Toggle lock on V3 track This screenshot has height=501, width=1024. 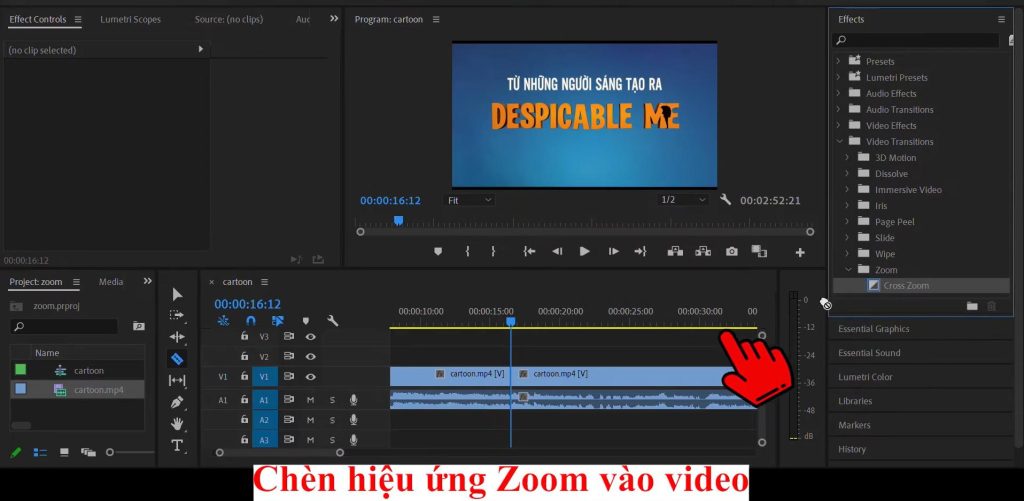244,336
